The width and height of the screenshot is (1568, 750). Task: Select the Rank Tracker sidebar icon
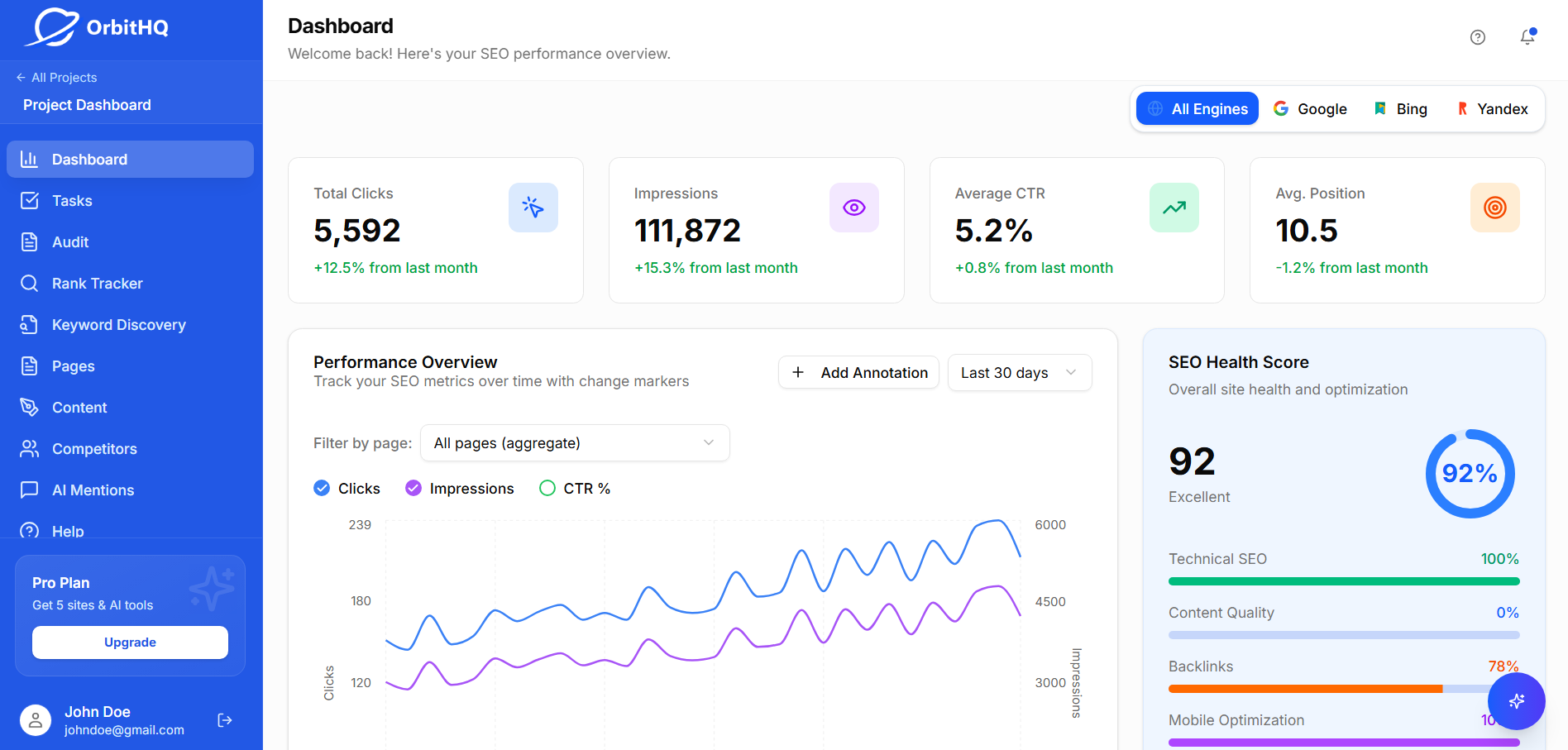[x=30, y=283]
